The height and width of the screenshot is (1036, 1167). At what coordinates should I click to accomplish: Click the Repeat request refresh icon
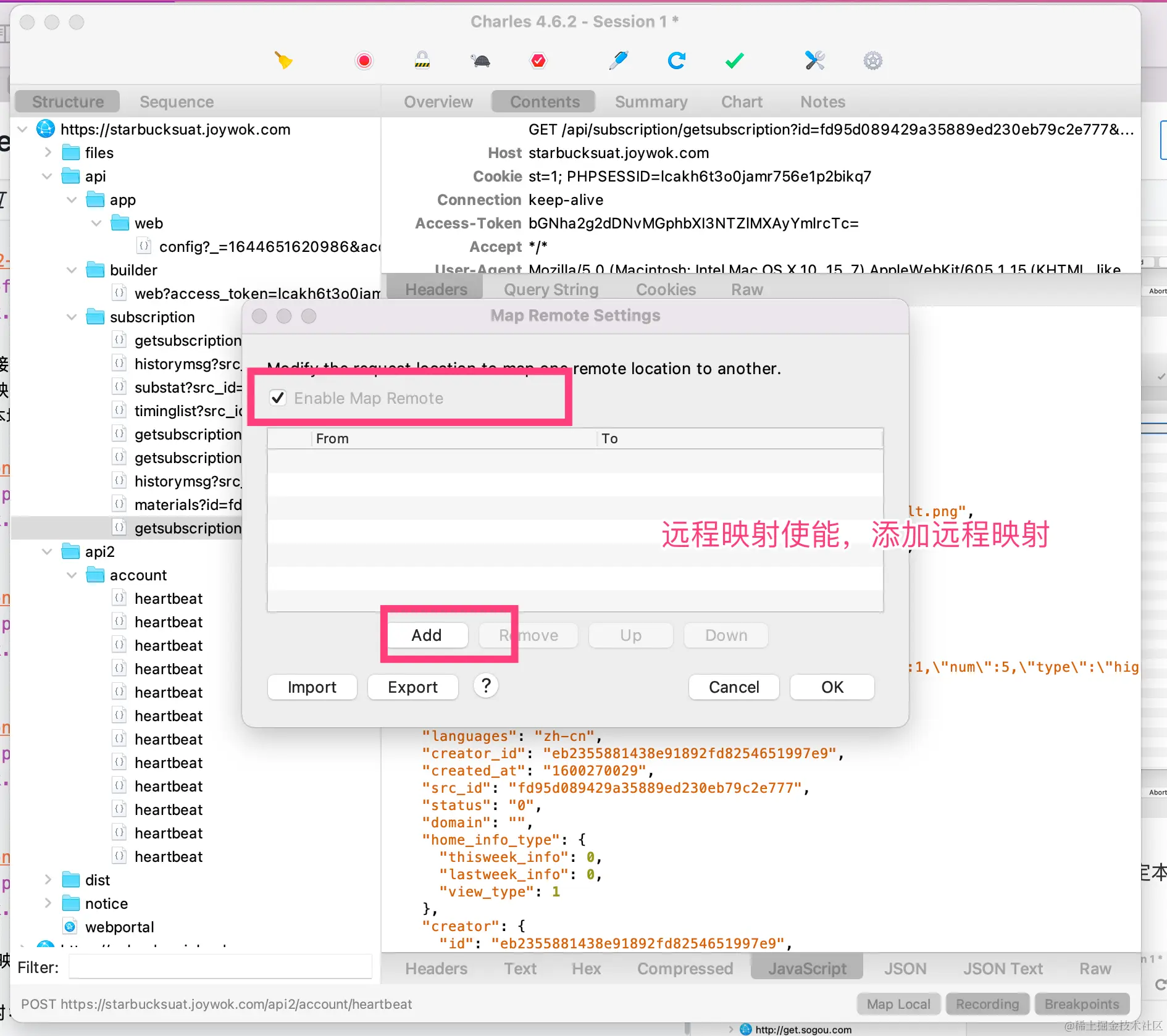click(x=677, y=61)
